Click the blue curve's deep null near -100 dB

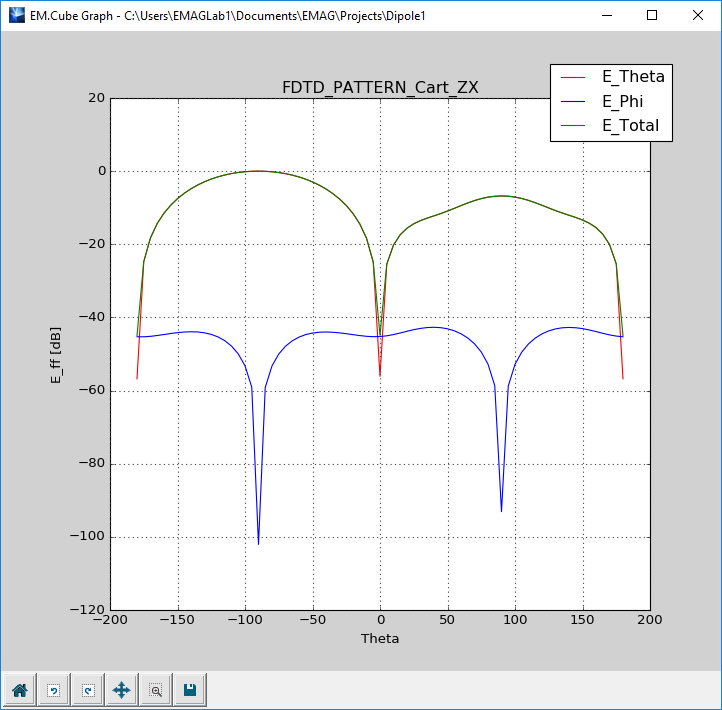(x=258, y=540)
